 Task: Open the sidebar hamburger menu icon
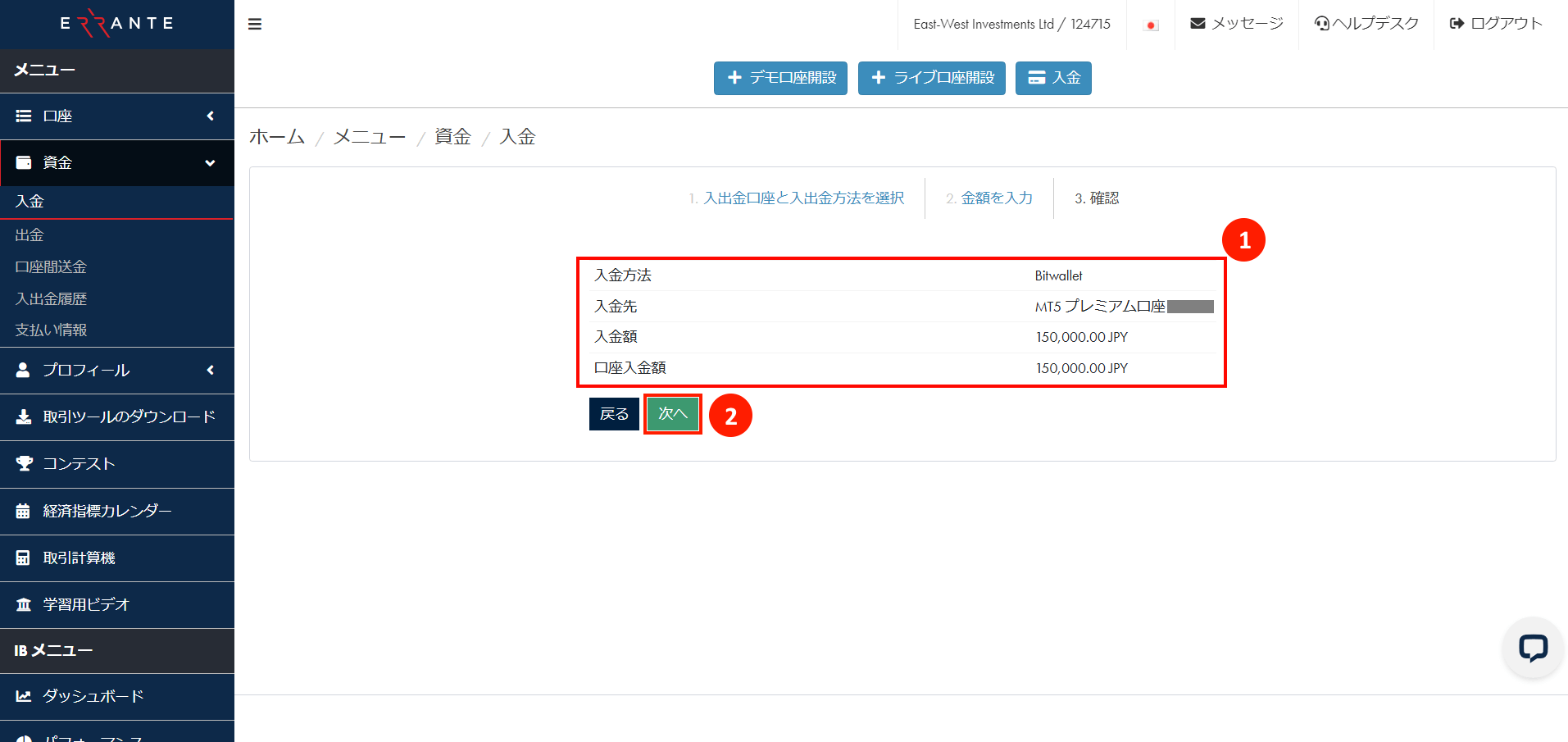(x=255, y=24)
